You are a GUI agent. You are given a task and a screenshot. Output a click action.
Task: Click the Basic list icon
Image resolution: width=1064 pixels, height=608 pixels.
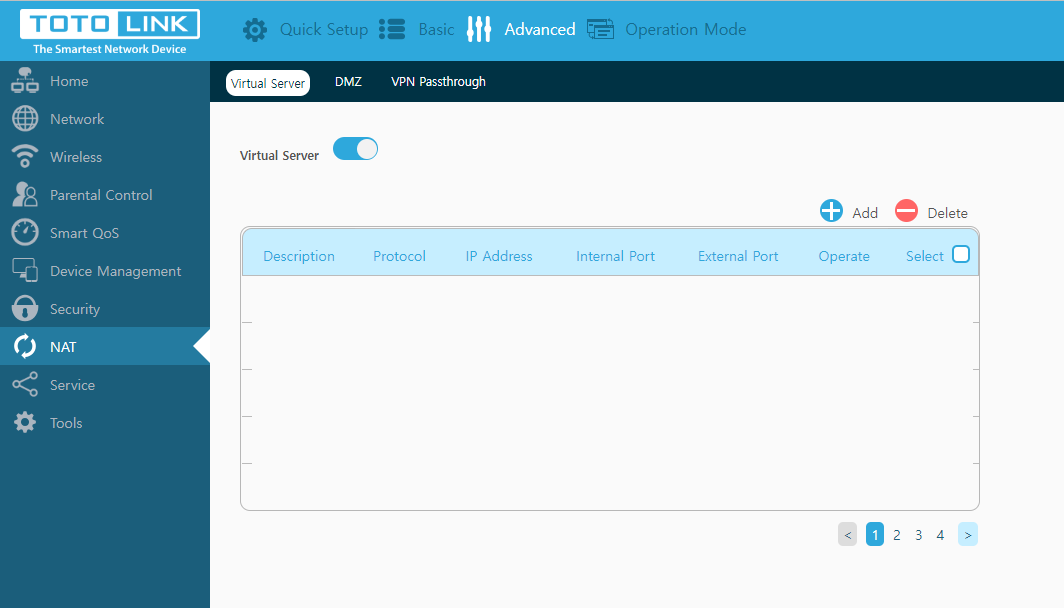tap(392, 30)
